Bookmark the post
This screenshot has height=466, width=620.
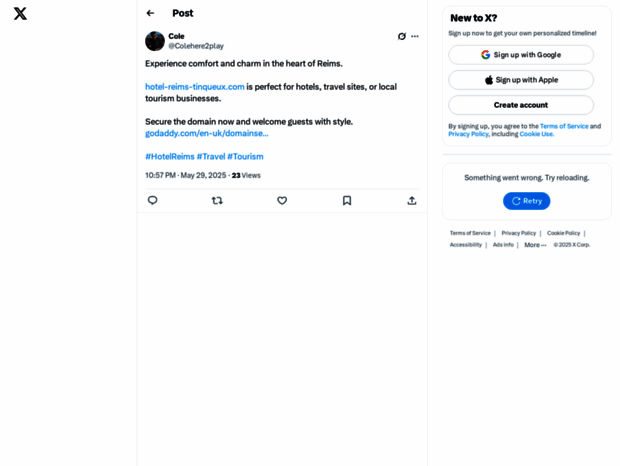pos(347,200)
